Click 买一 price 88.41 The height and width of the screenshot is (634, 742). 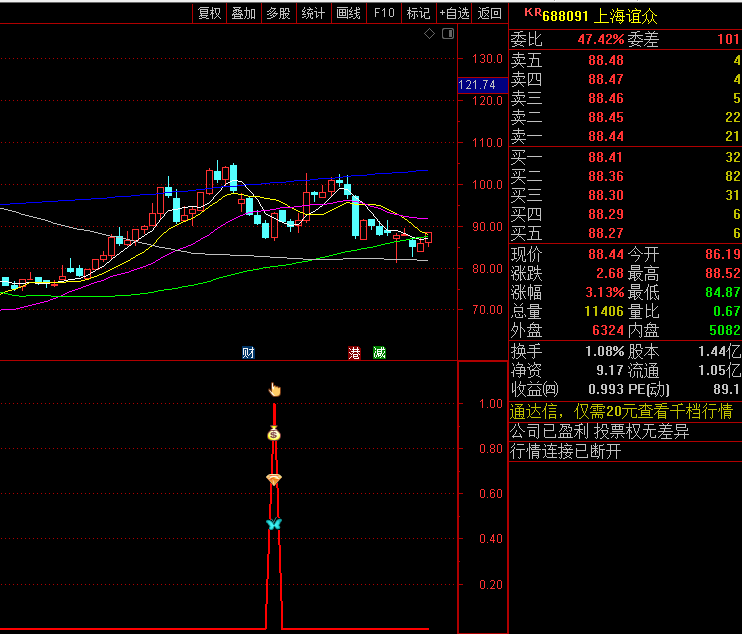pyautogui.click(x=606, y=157)
